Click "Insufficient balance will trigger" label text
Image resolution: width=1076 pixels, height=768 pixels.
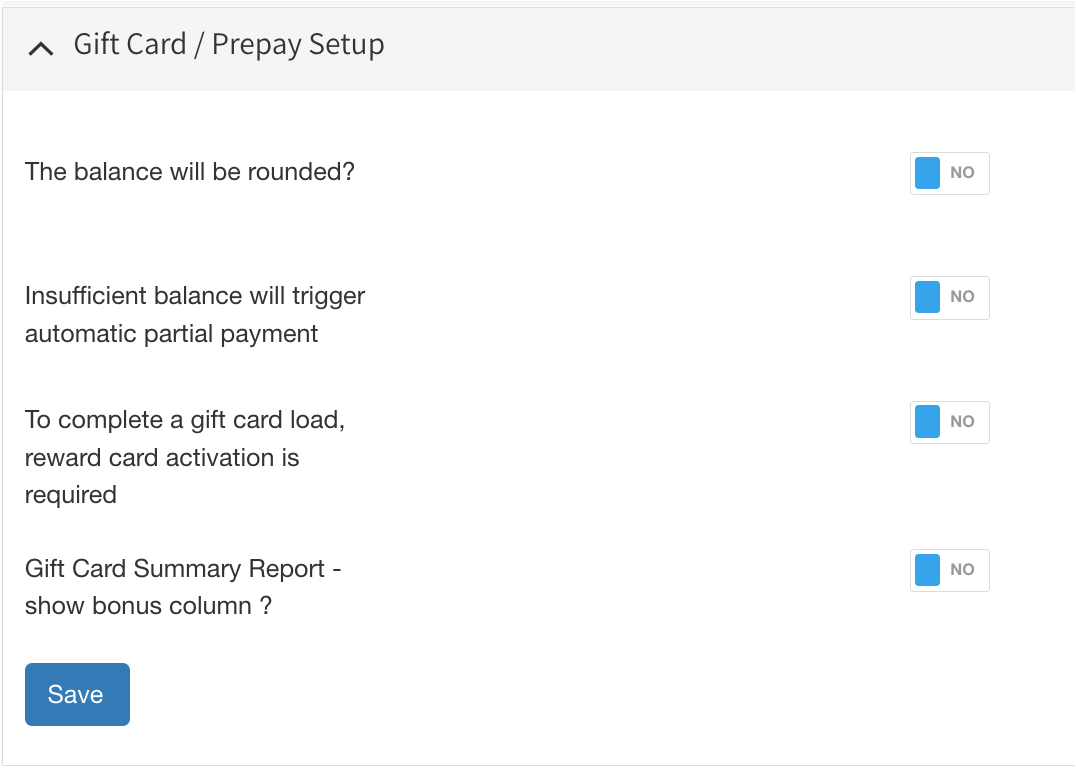[195, 297]
